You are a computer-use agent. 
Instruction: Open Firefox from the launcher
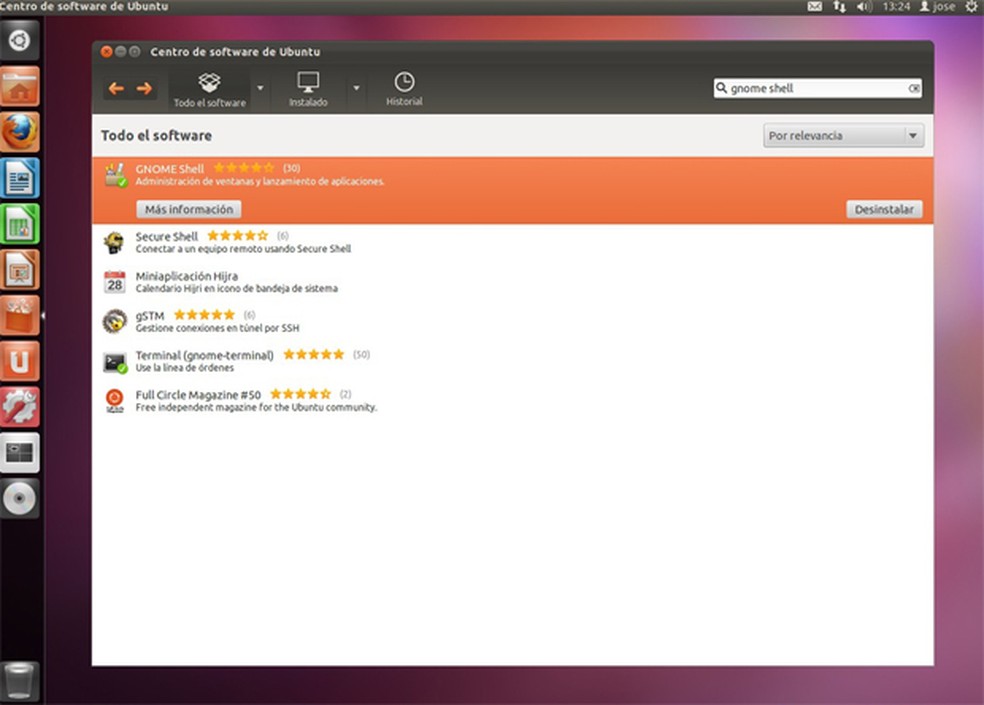click(x=21, y=131)
